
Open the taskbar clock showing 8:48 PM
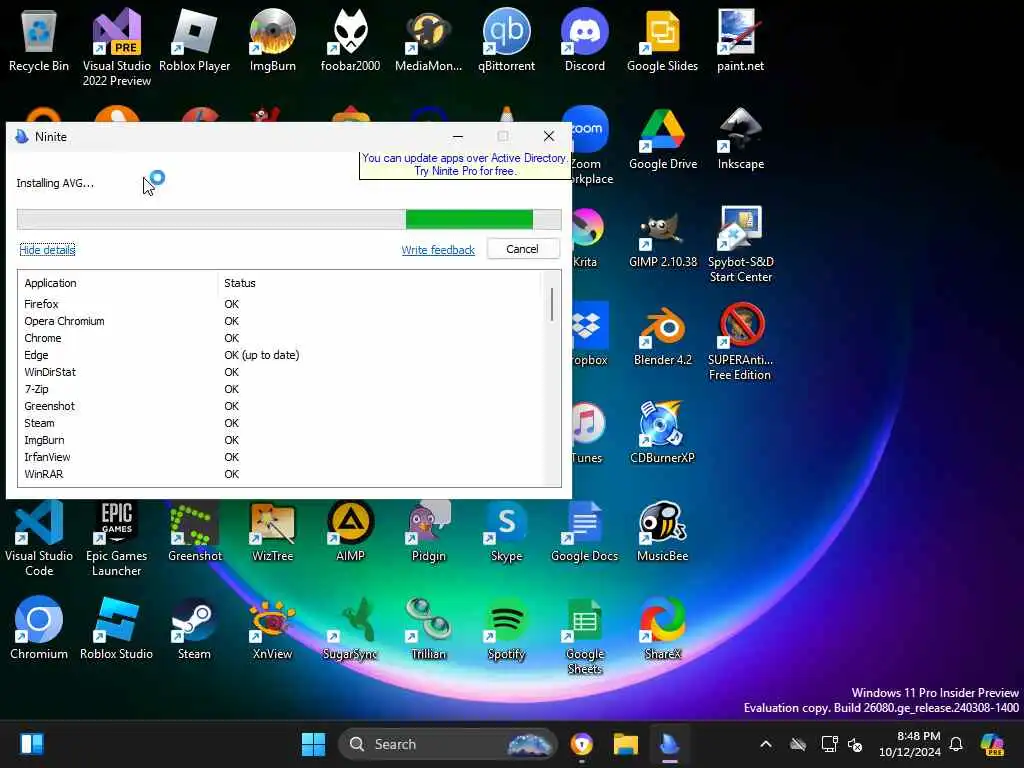click(910, 744)
